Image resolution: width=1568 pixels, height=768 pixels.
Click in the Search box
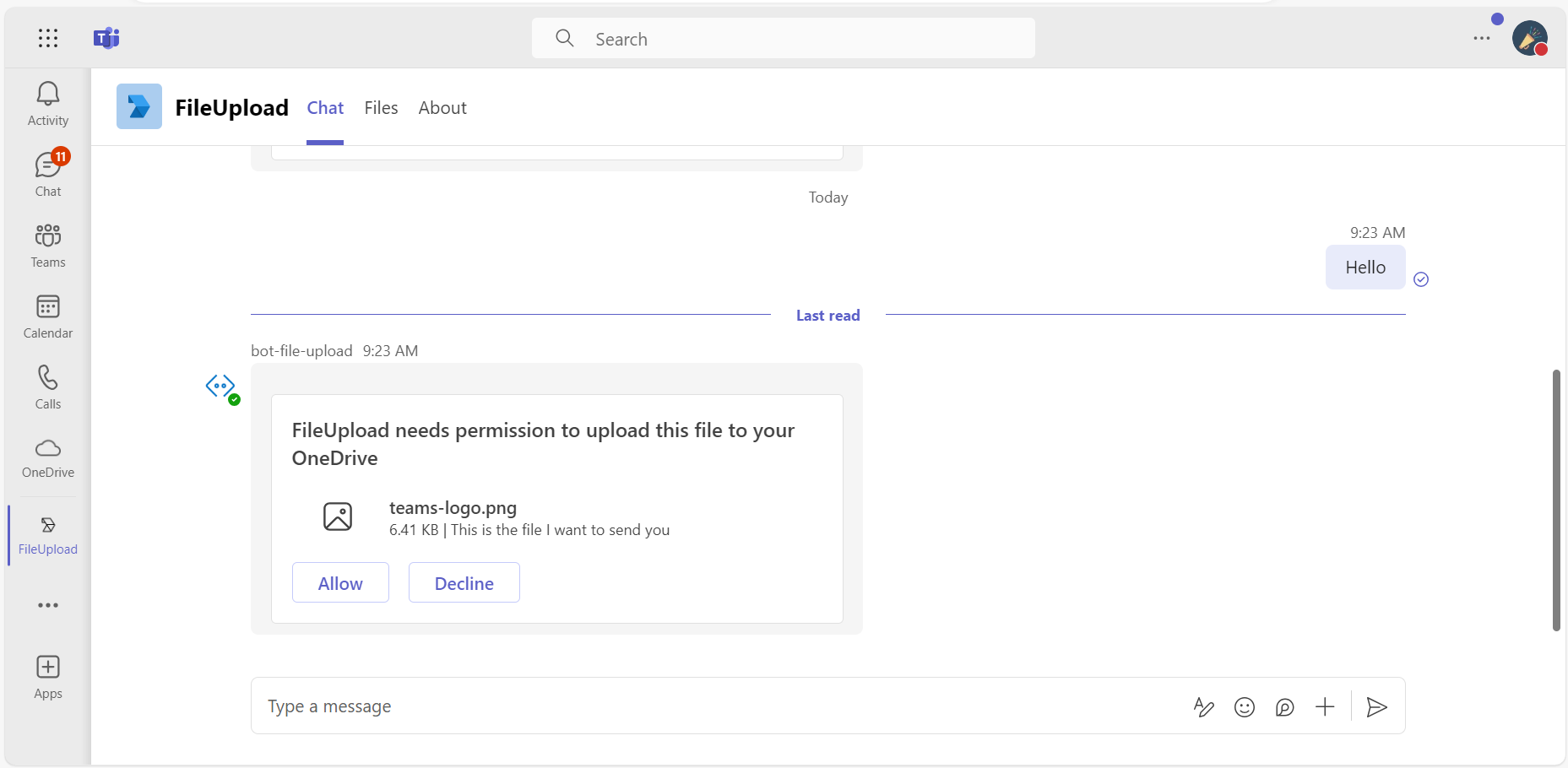point(784,38)
